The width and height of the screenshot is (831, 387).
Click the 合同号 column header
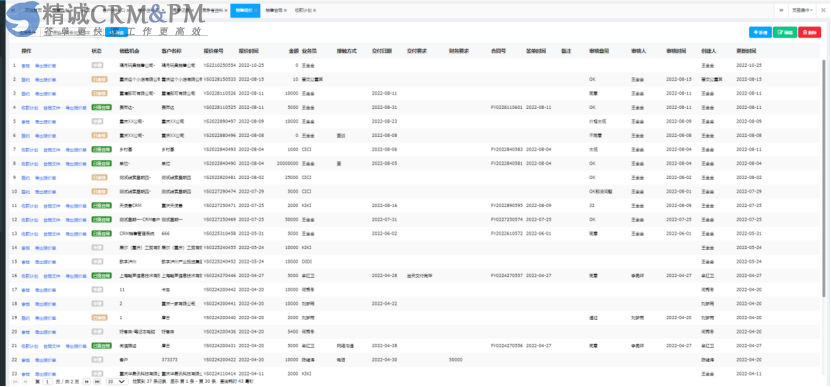pyautogui.click(x=498, y=51)
